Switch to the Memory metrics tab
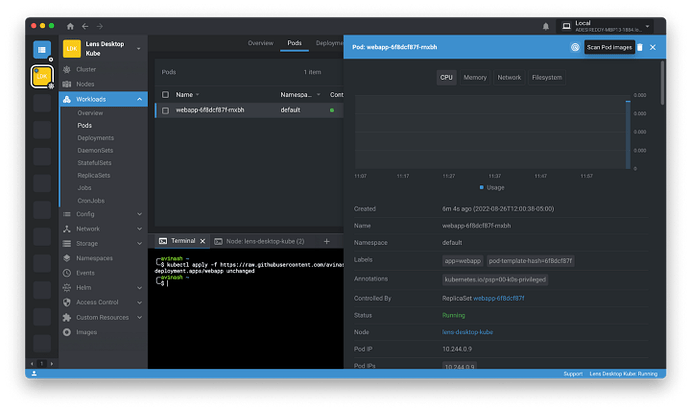The width and height of the screenshot is (690, 411). pyautogui.click(x=475, y=77)
